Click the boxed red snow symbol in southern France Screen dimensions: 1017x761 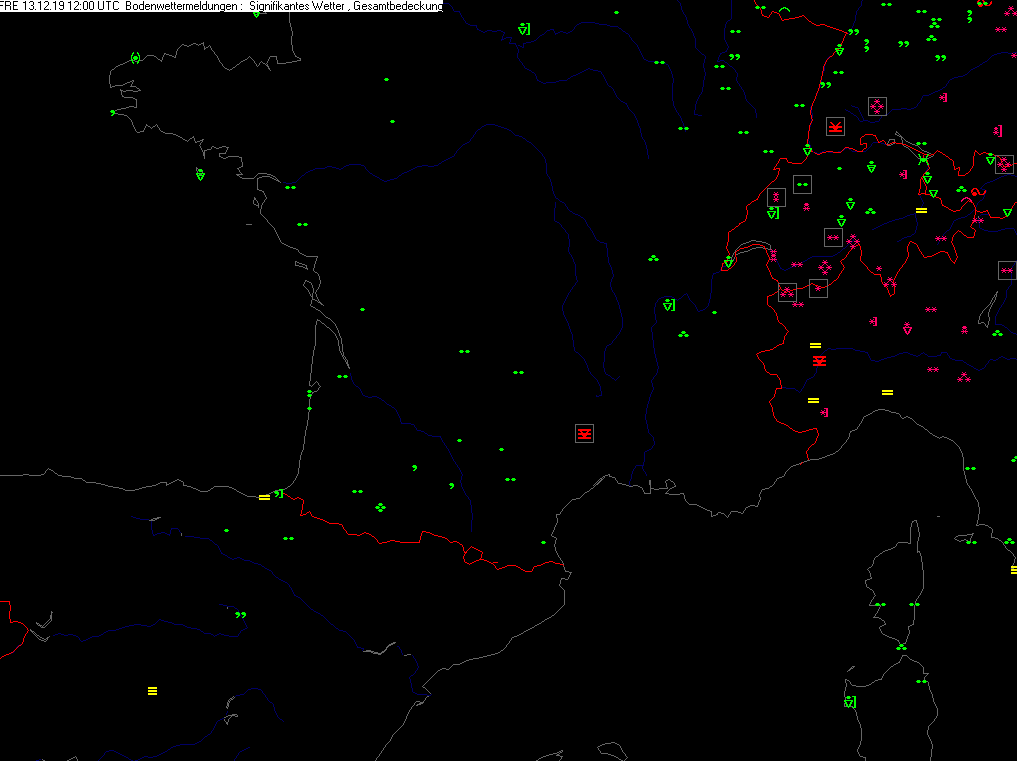click(585, 433)
